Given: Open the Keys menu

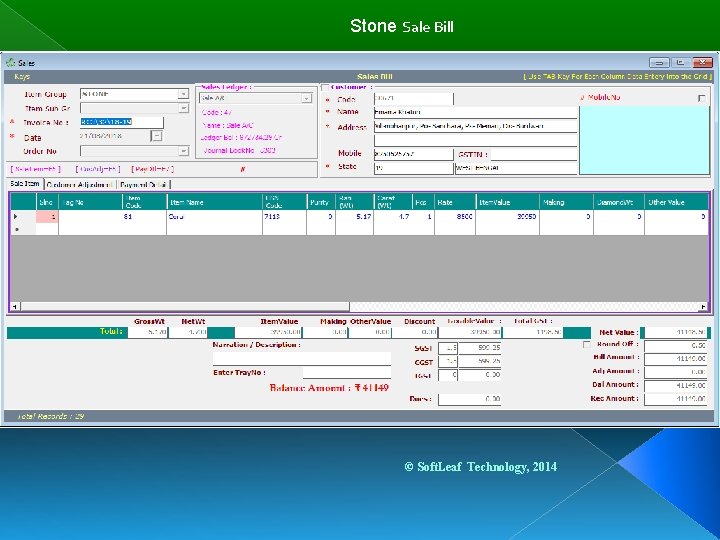Looking at the screenshot, I should pyautogui.click(x=22, y=77).
